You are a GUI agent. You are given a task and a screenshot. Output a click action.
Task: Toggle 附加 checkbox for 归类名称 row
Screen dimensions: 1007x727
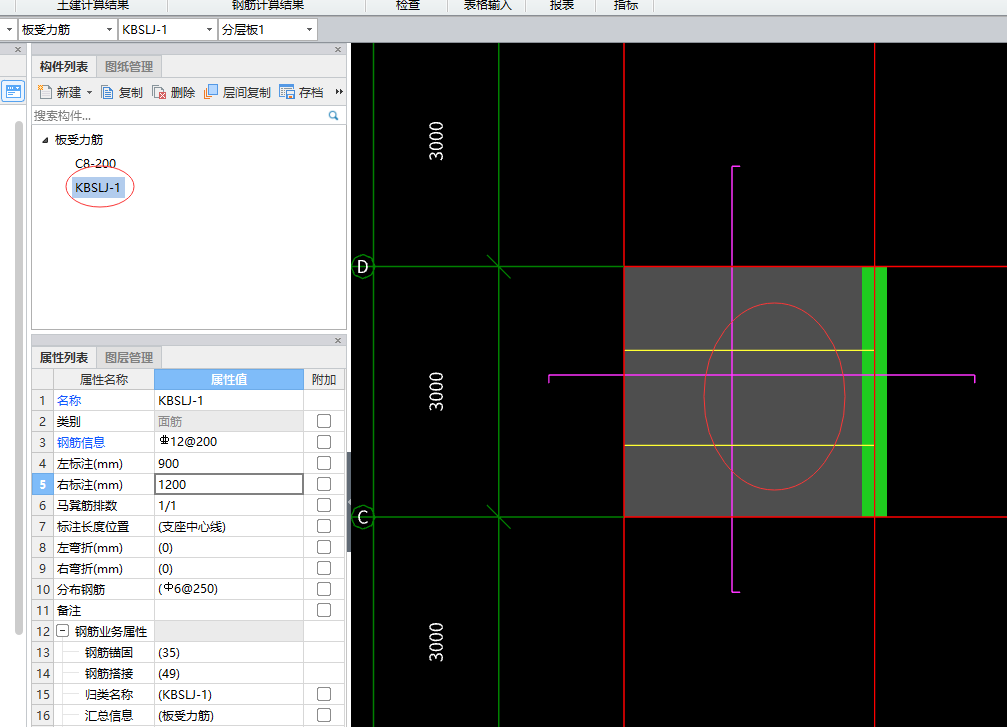pos(324,694)
